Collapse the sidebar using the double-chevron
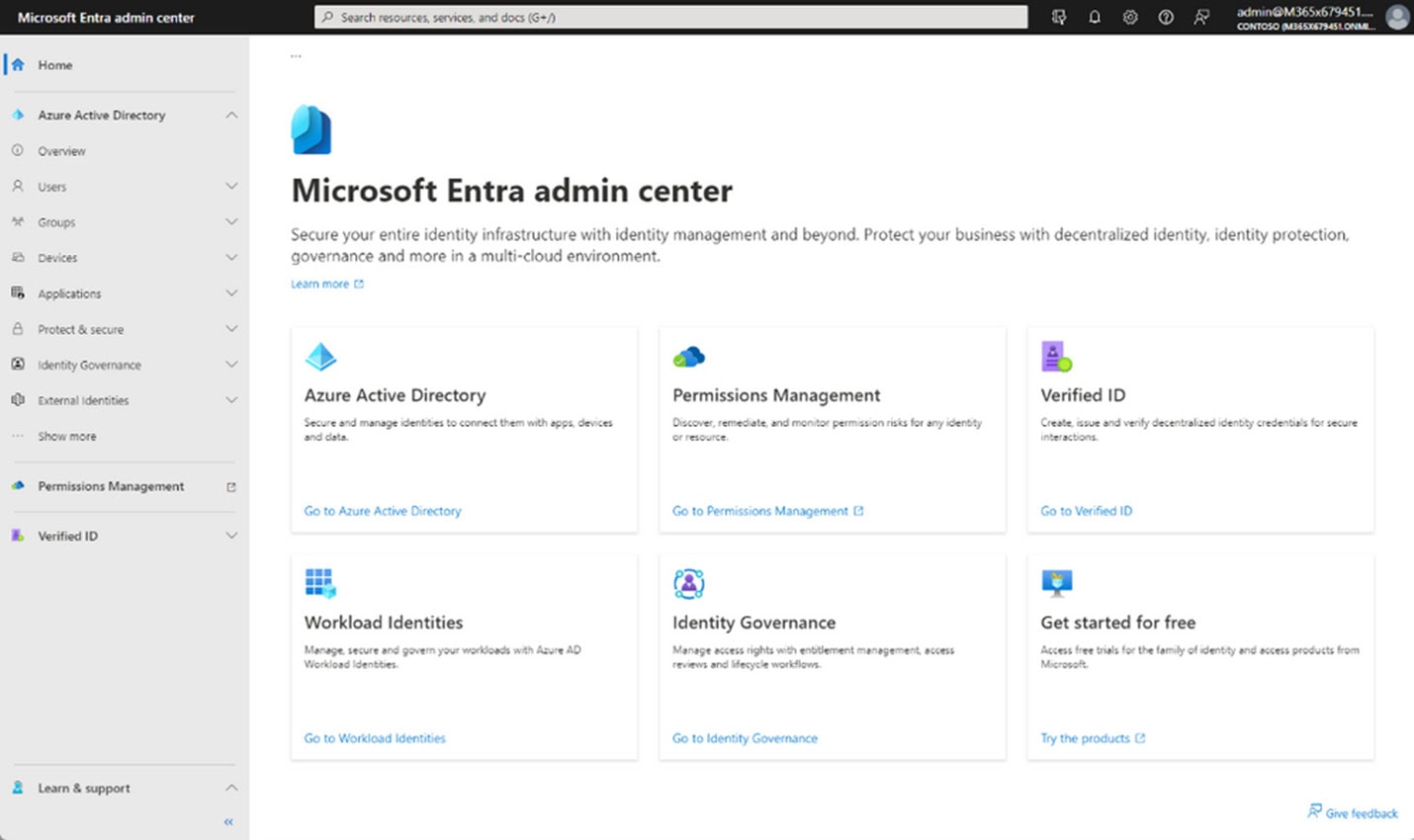 point(227,821)
